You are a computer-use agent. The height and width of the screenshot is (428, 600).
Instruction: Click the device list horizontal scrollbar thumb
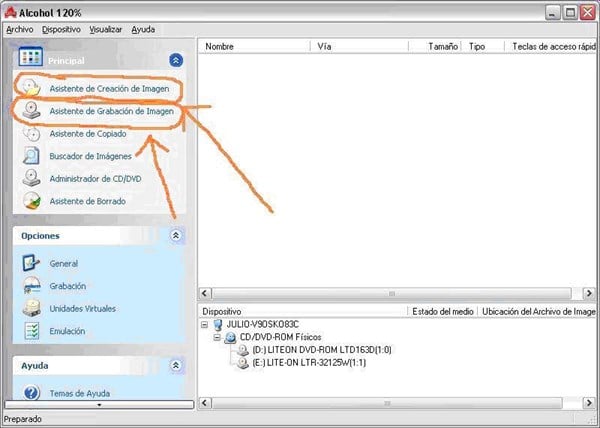387,403
